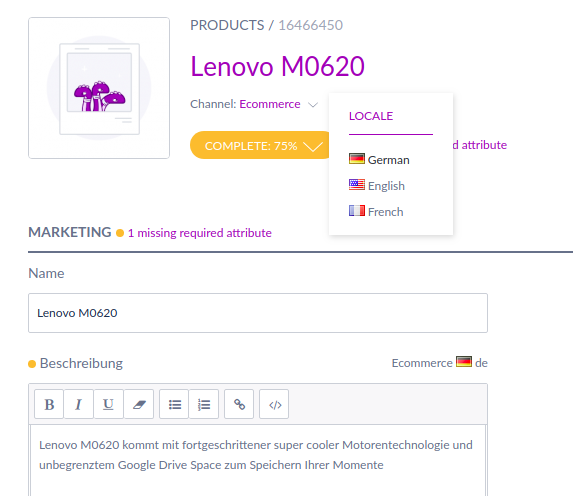Select English locale
573x496 pixels.
pos(377,186)
